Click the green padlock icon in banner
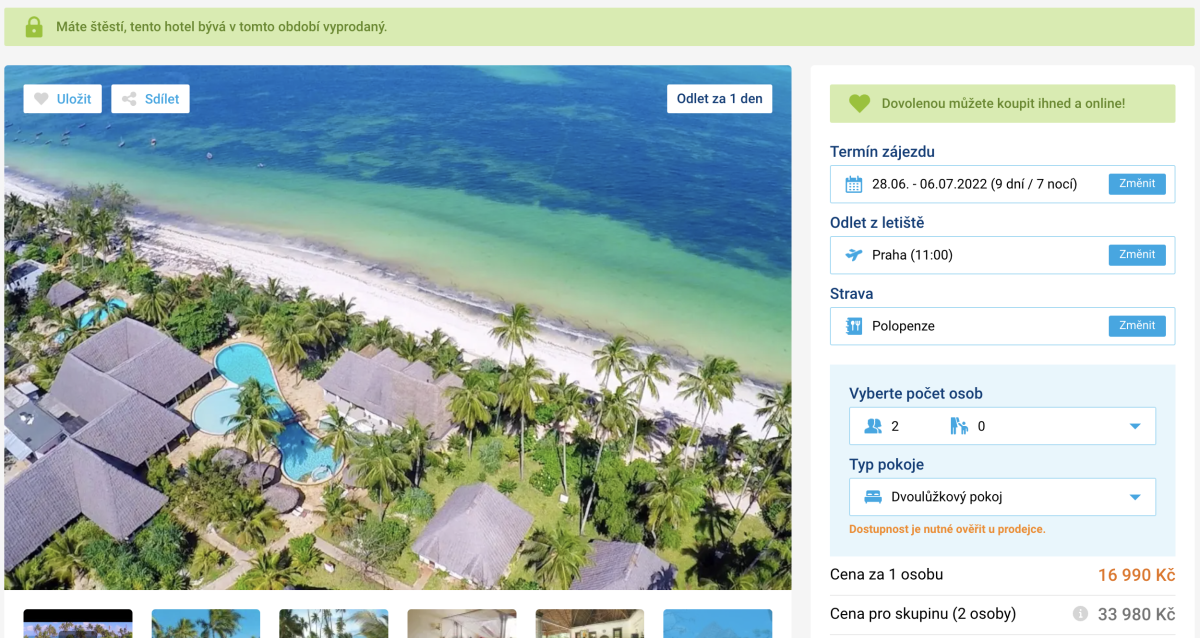 coord(34,27)
